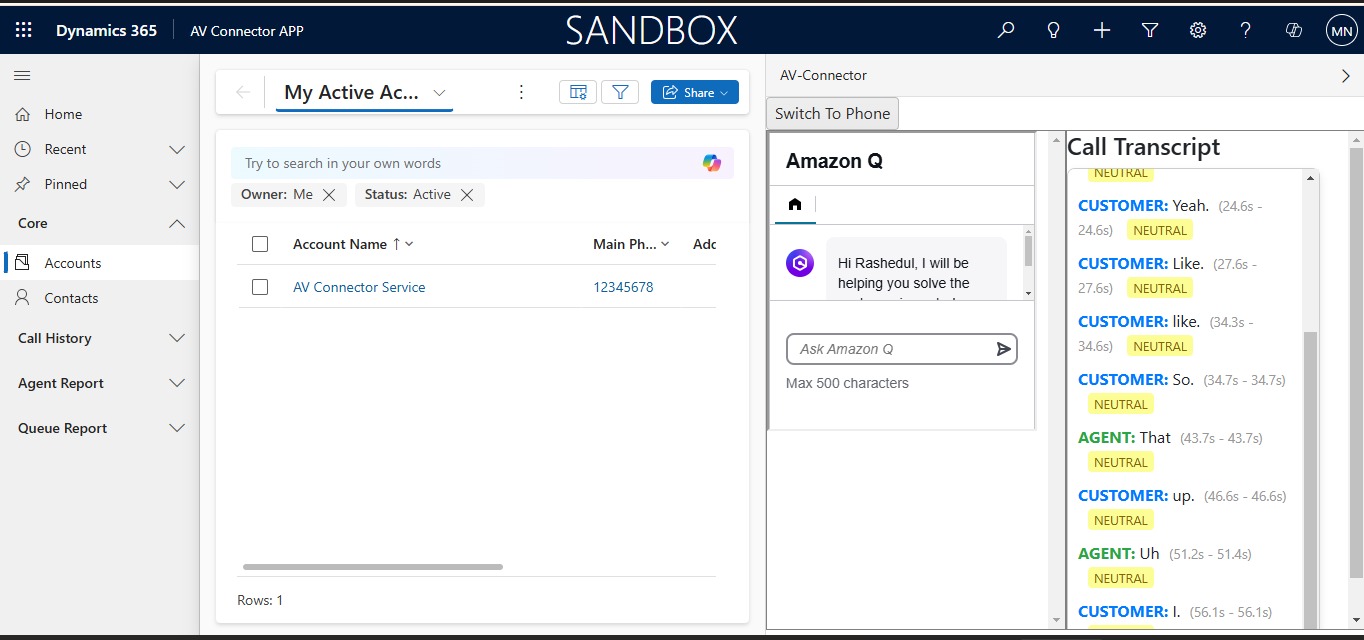The image size is (1364, 640).
Task: Click the Copilot icon in search box
Action: 712,163
